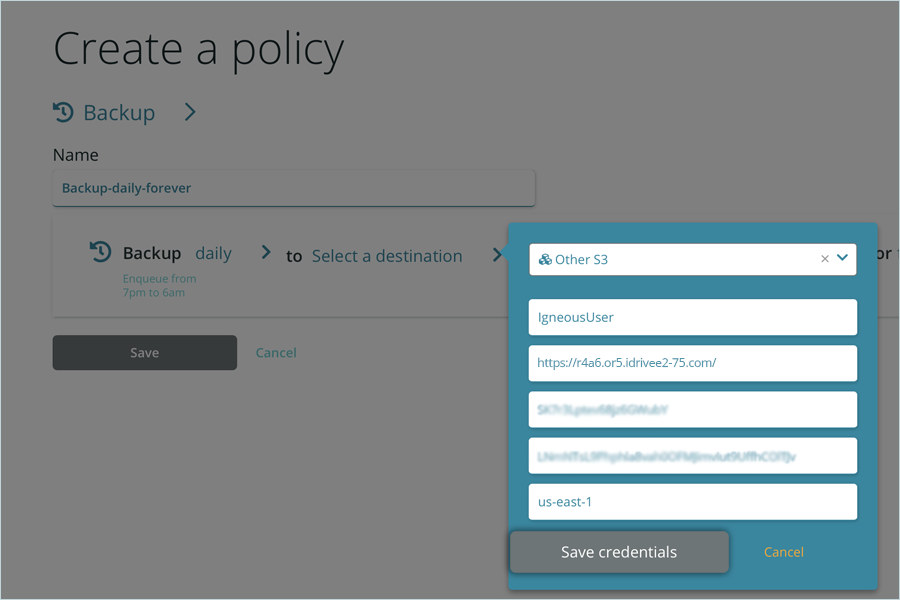Click the backup clock icon in the policy row

(100, 252)
